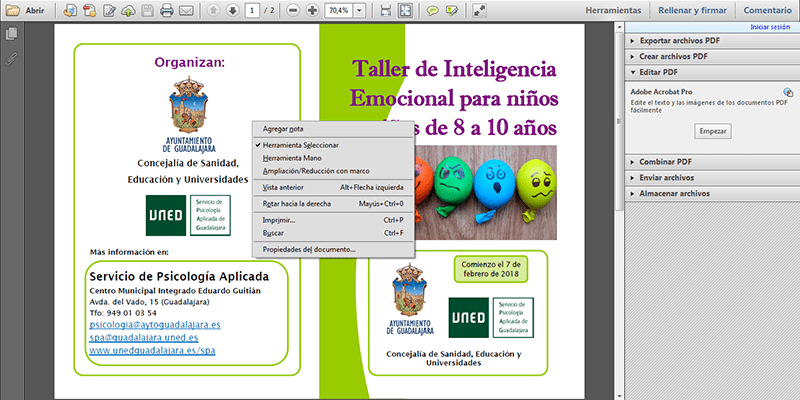The image size is (800, 400).
Task: Choose Herramienta Mano menu item
Action: (x=333, y=158)
